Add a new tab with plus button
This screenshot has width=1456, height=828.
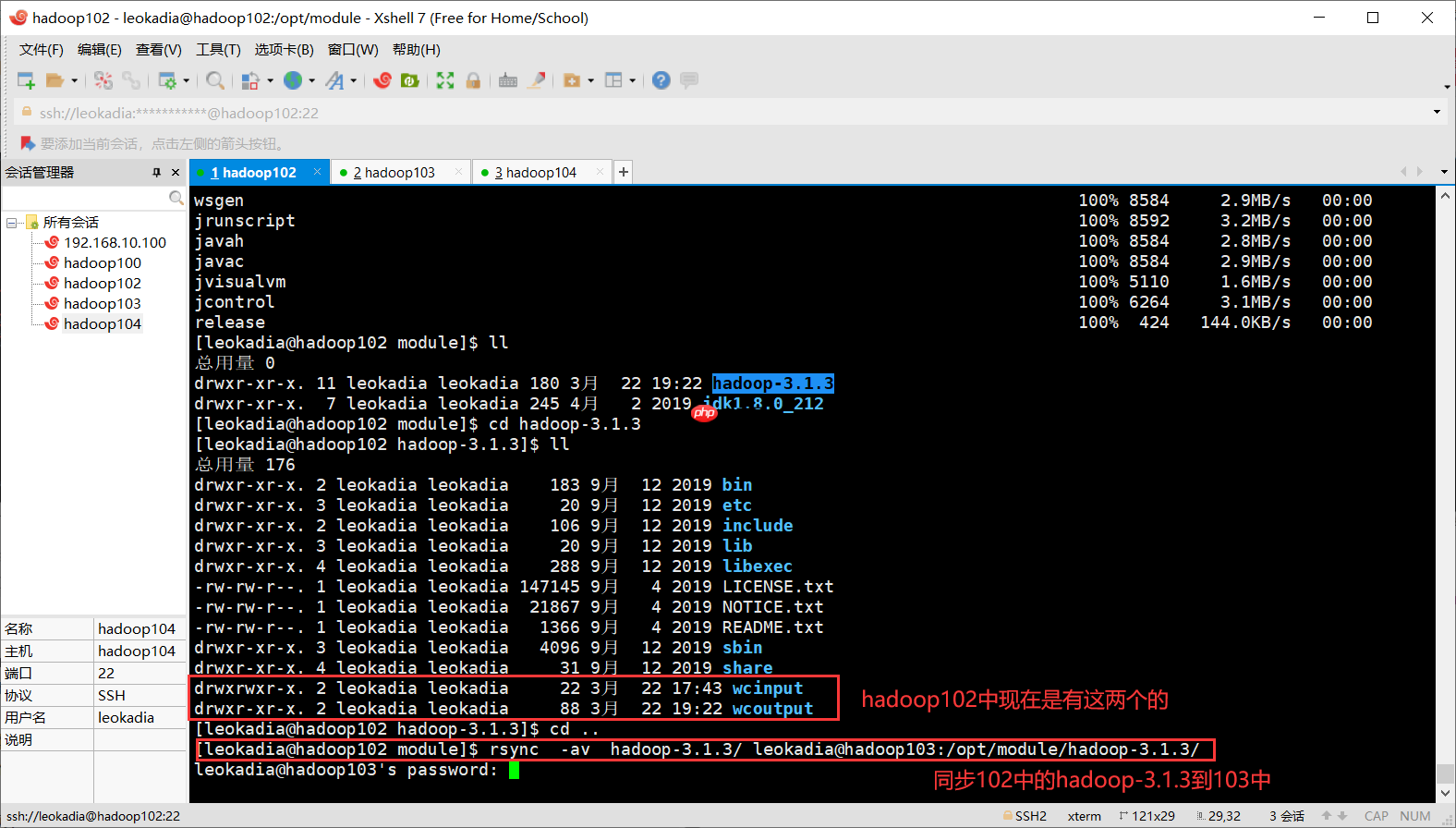[624, 172]
